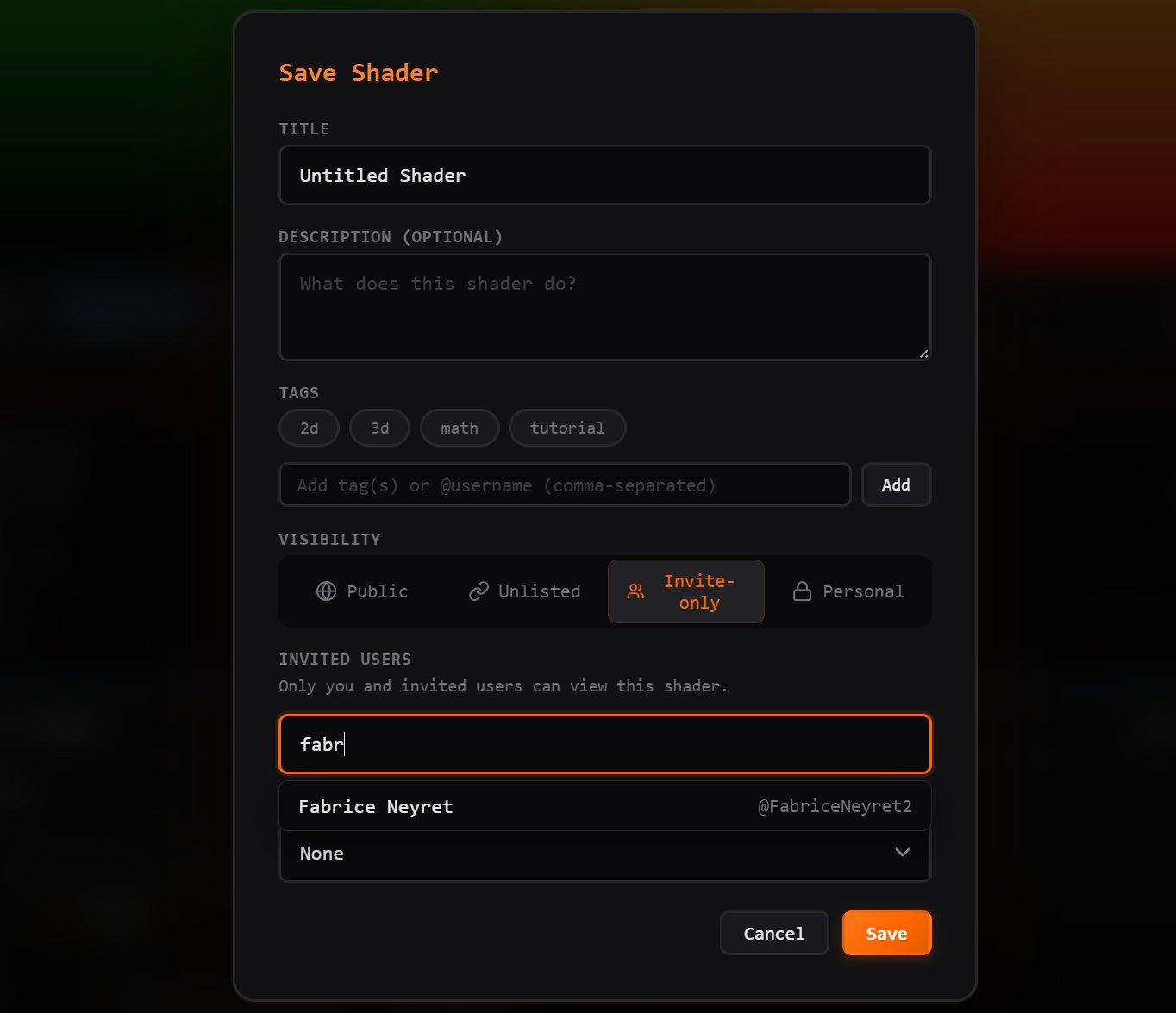Screen dimensions: 1176x1013
Task: Choose the Unlisted visibility option
Action: (539, 591)
